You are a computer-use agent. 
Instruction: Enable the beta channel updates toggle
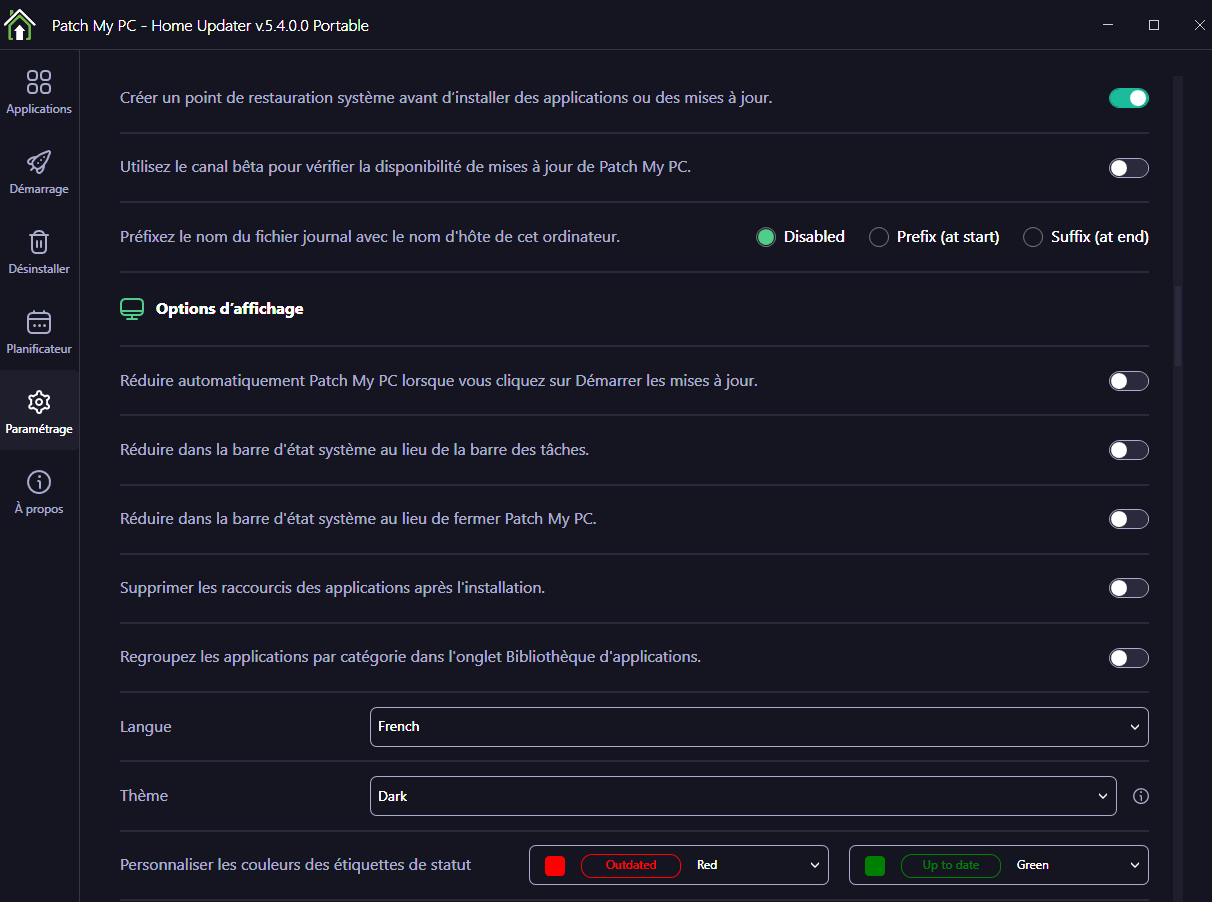point(1129,168)
